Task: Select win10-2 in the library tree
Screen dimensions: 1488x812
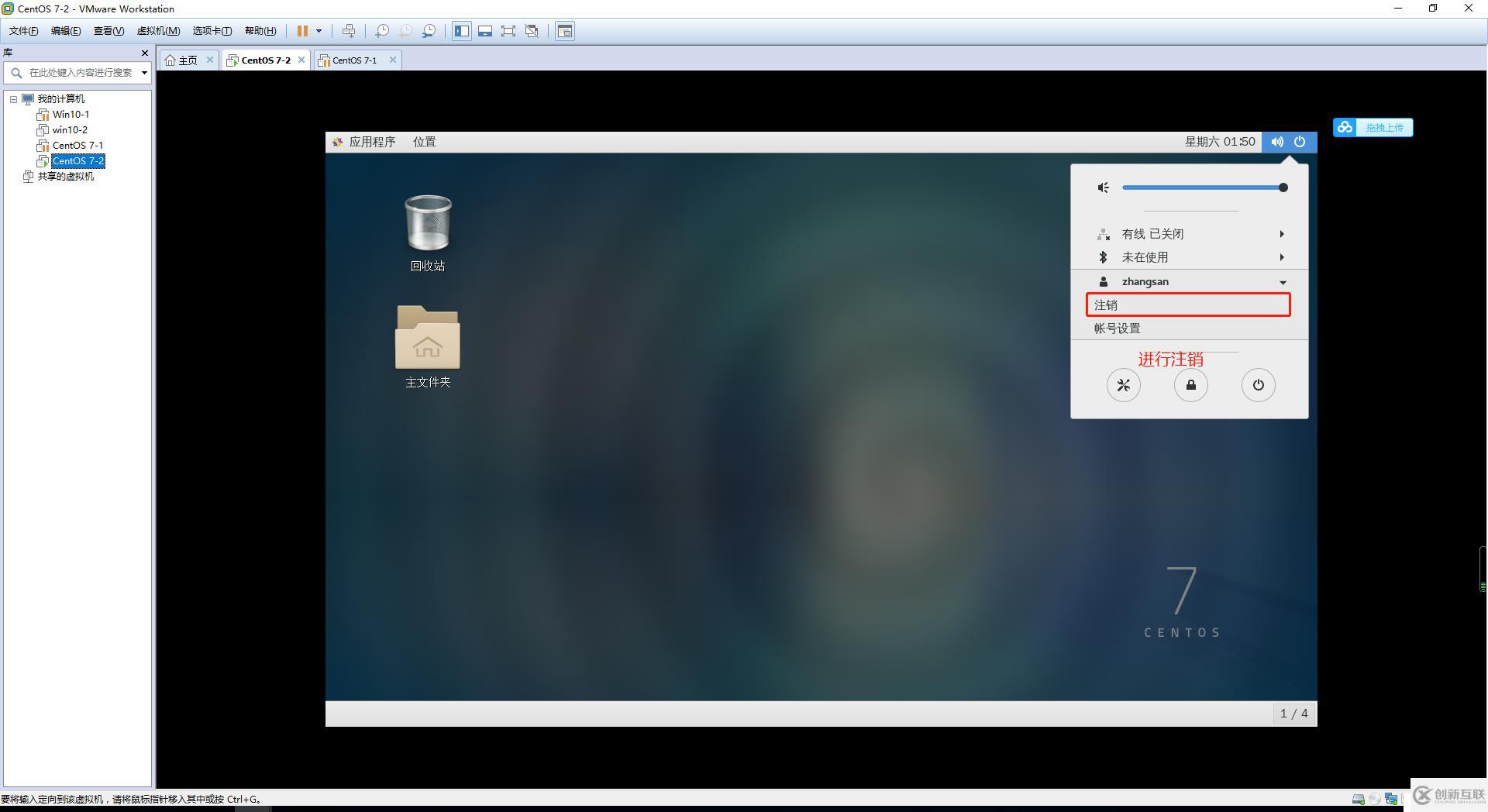Action: [70, 130]
